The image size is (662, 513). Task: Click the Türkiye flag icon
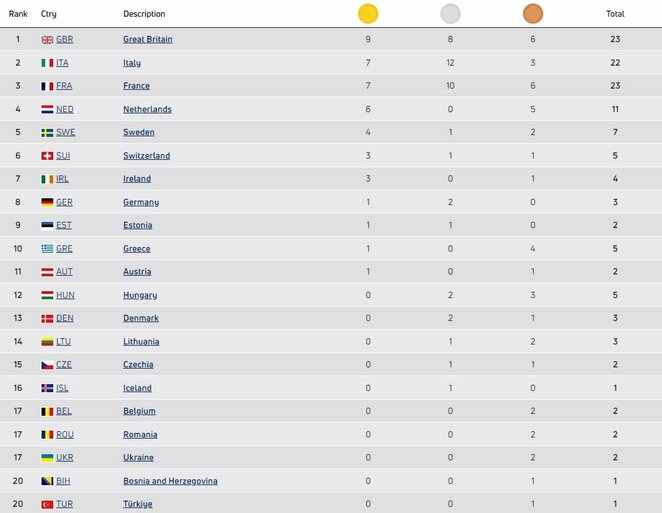point(47,504)
